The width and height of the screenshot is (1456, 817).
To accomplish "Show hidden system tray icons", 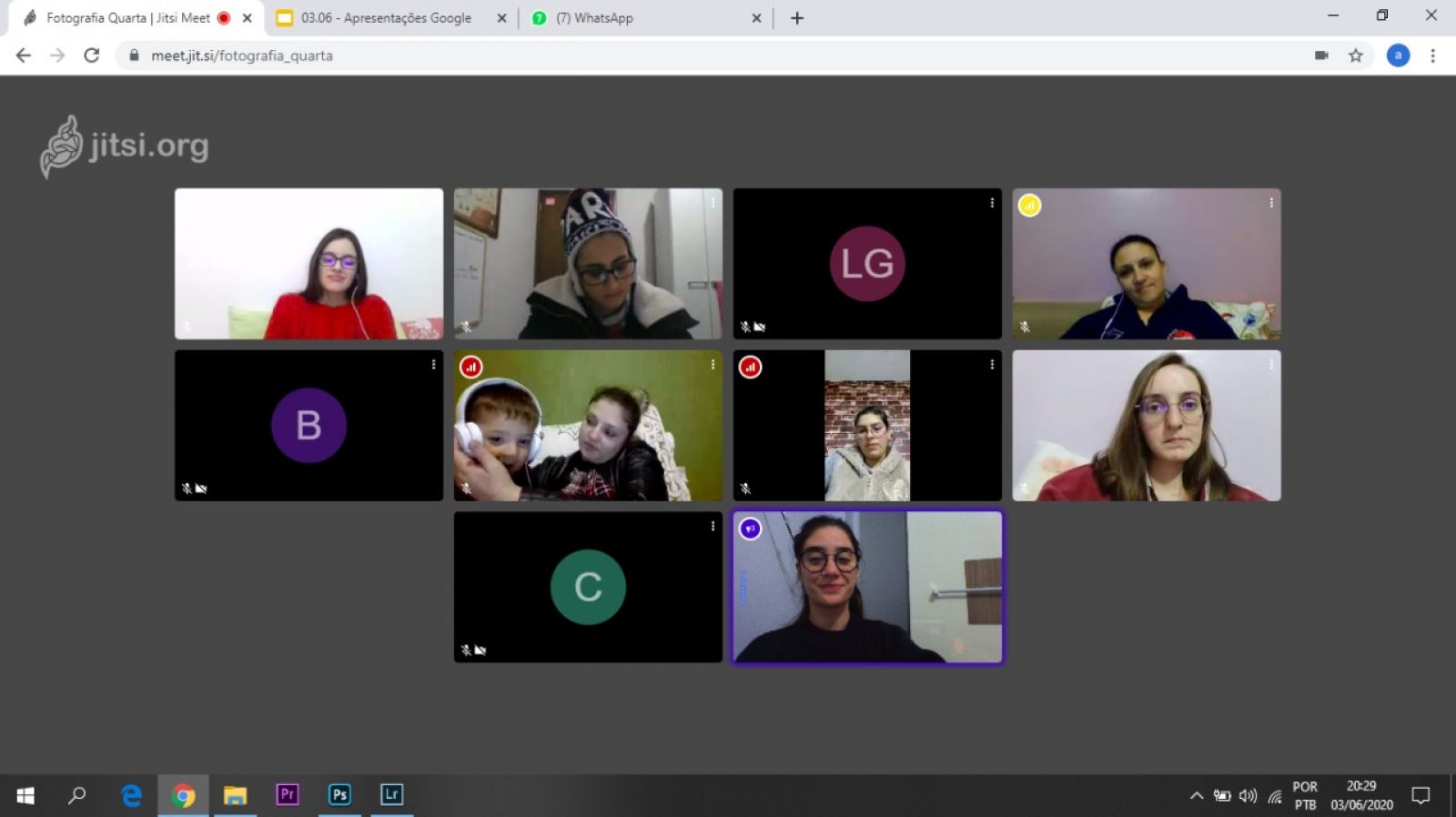I will pos(1196,796).
